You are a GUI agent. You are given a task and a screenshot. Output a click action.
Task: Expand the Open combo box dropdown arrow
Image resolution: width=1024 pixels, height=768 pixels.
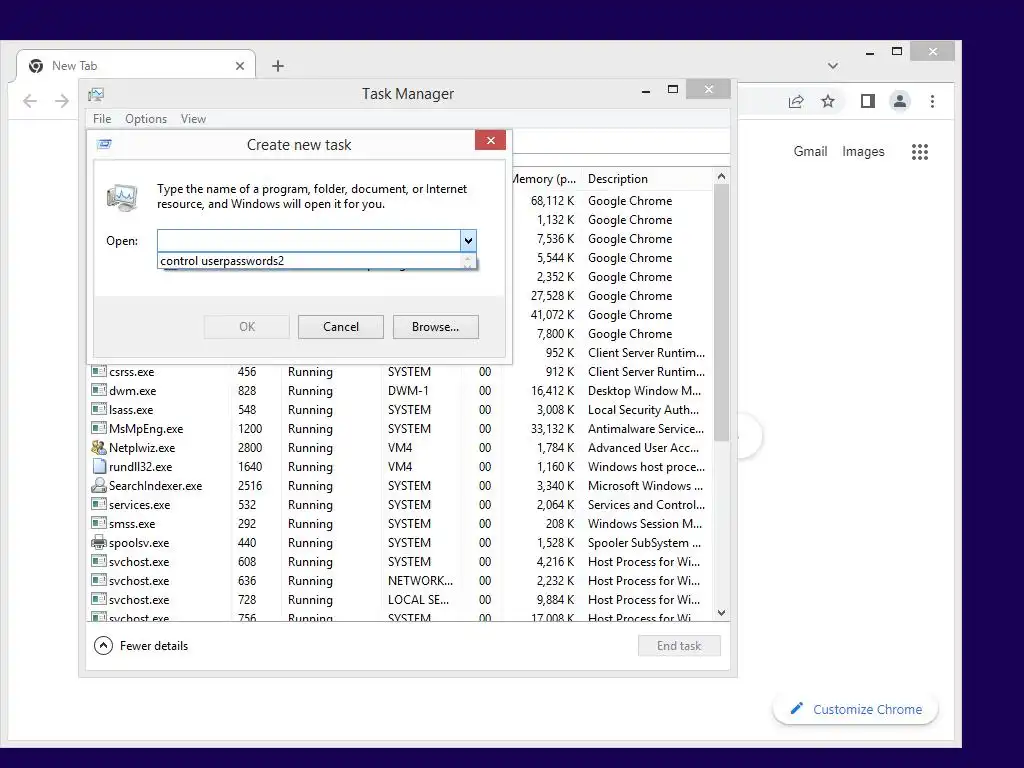pos(468,241)
